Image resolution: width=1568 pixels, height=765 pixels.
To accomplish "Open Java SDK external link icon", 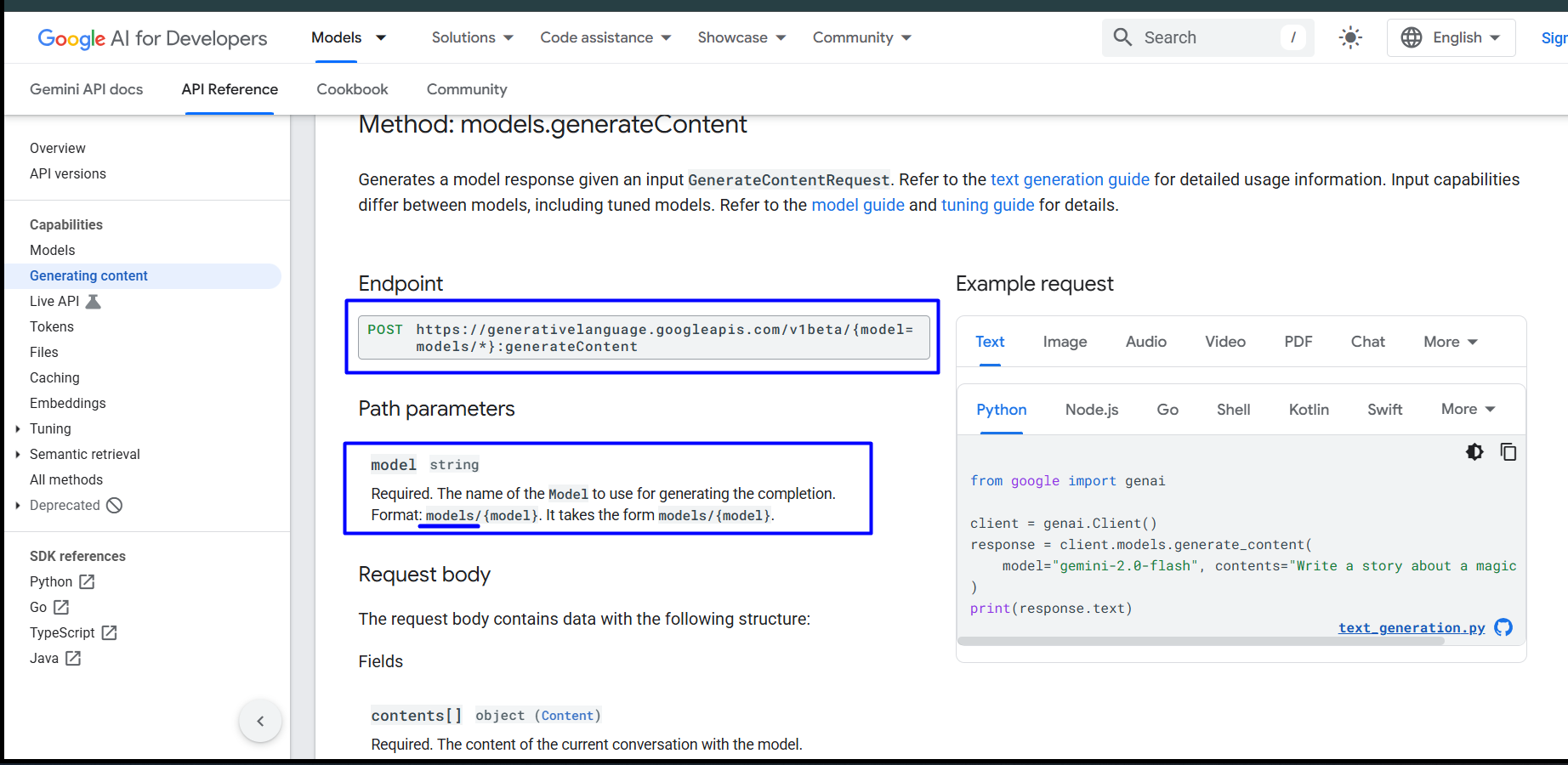I will tap(73, 658).
